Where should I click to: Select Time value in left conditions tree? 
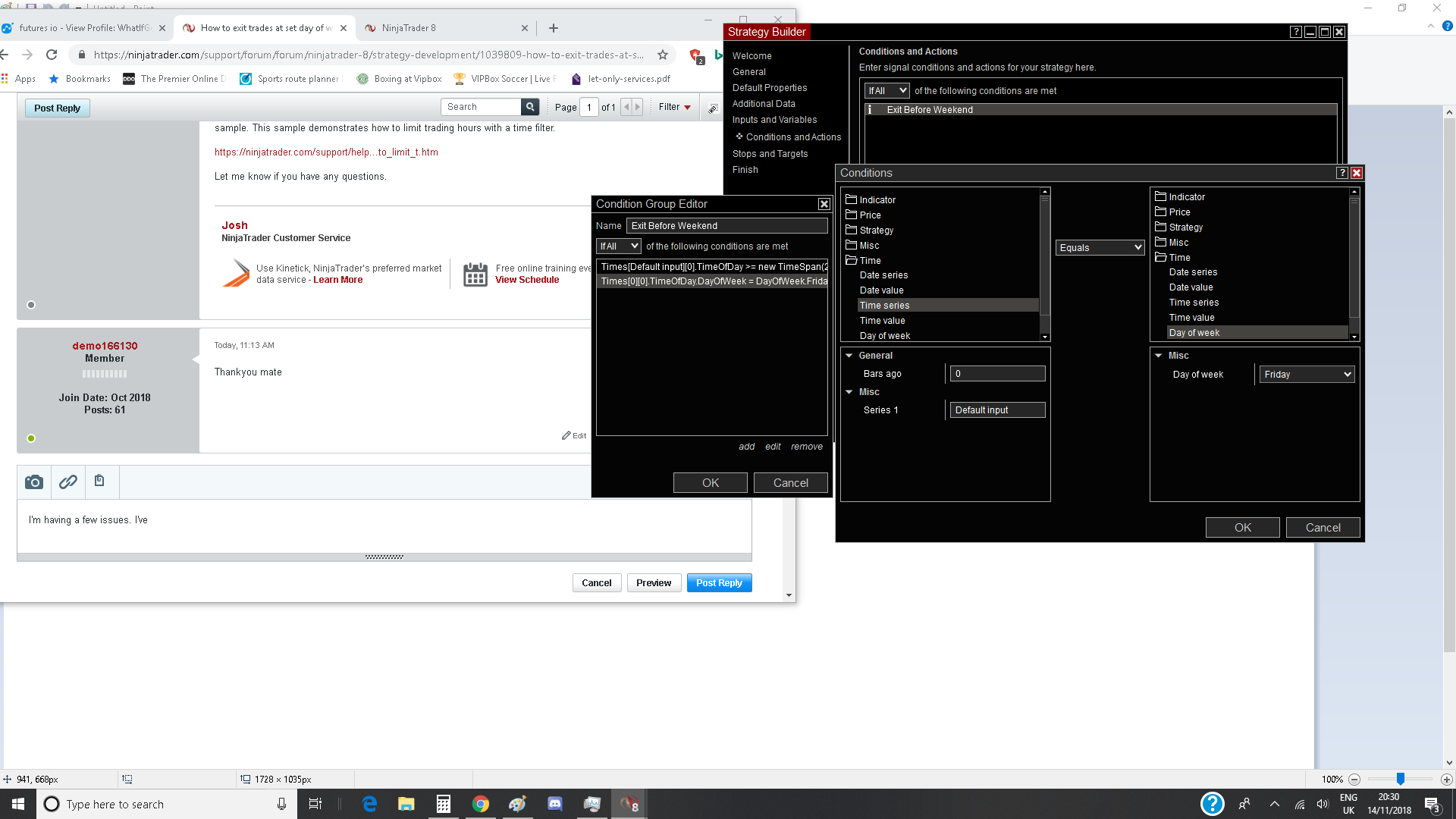click(882, 321)
